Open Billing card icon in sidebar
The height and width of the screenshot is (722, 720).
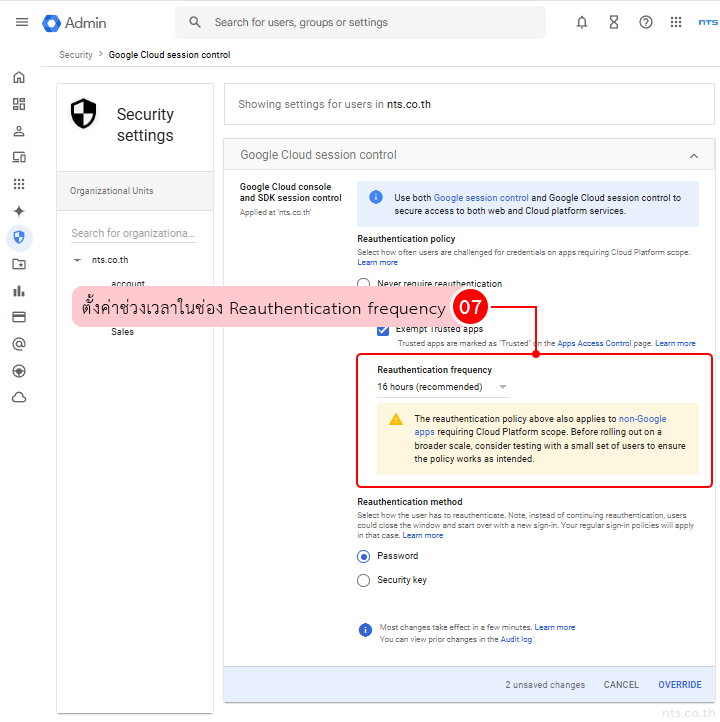tap(19, 317)
